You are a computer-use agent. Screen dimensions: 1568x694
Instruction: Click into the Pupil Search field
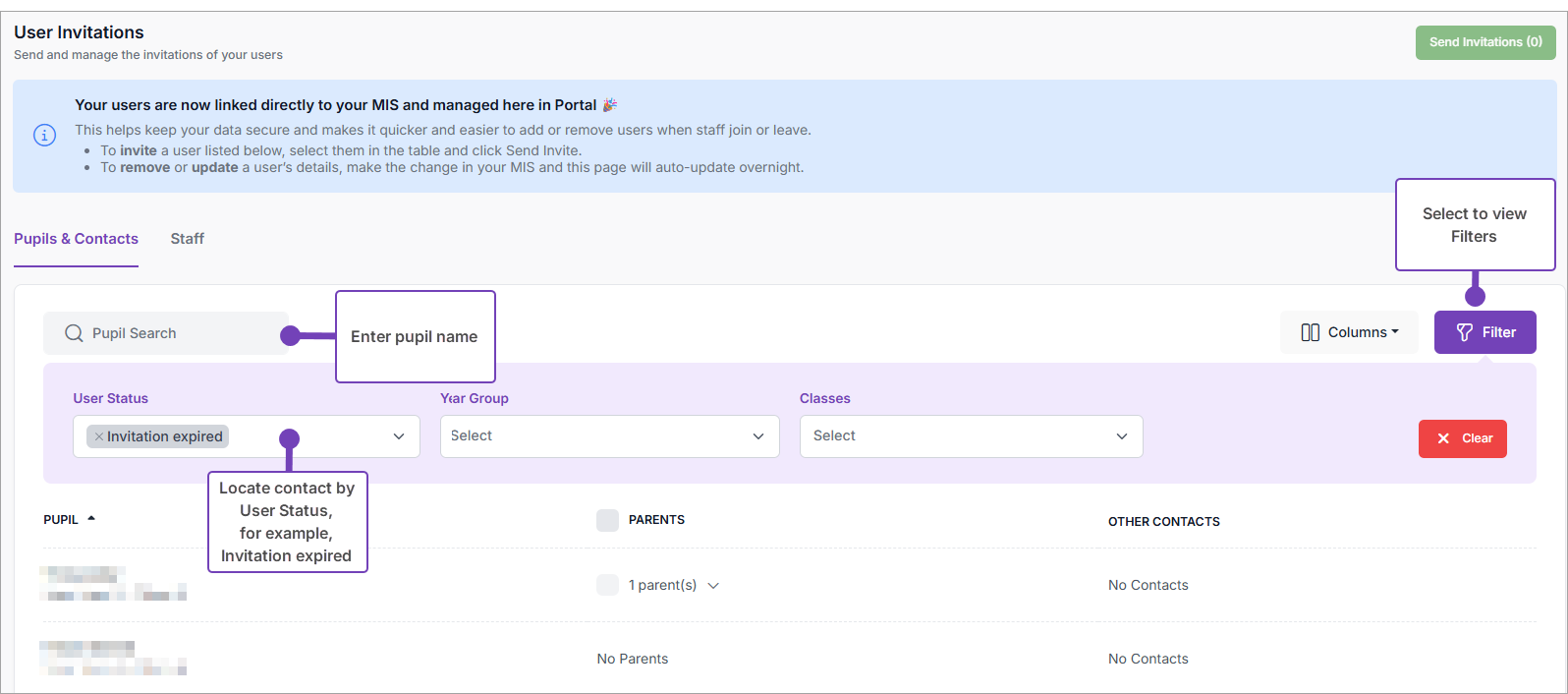177,333
